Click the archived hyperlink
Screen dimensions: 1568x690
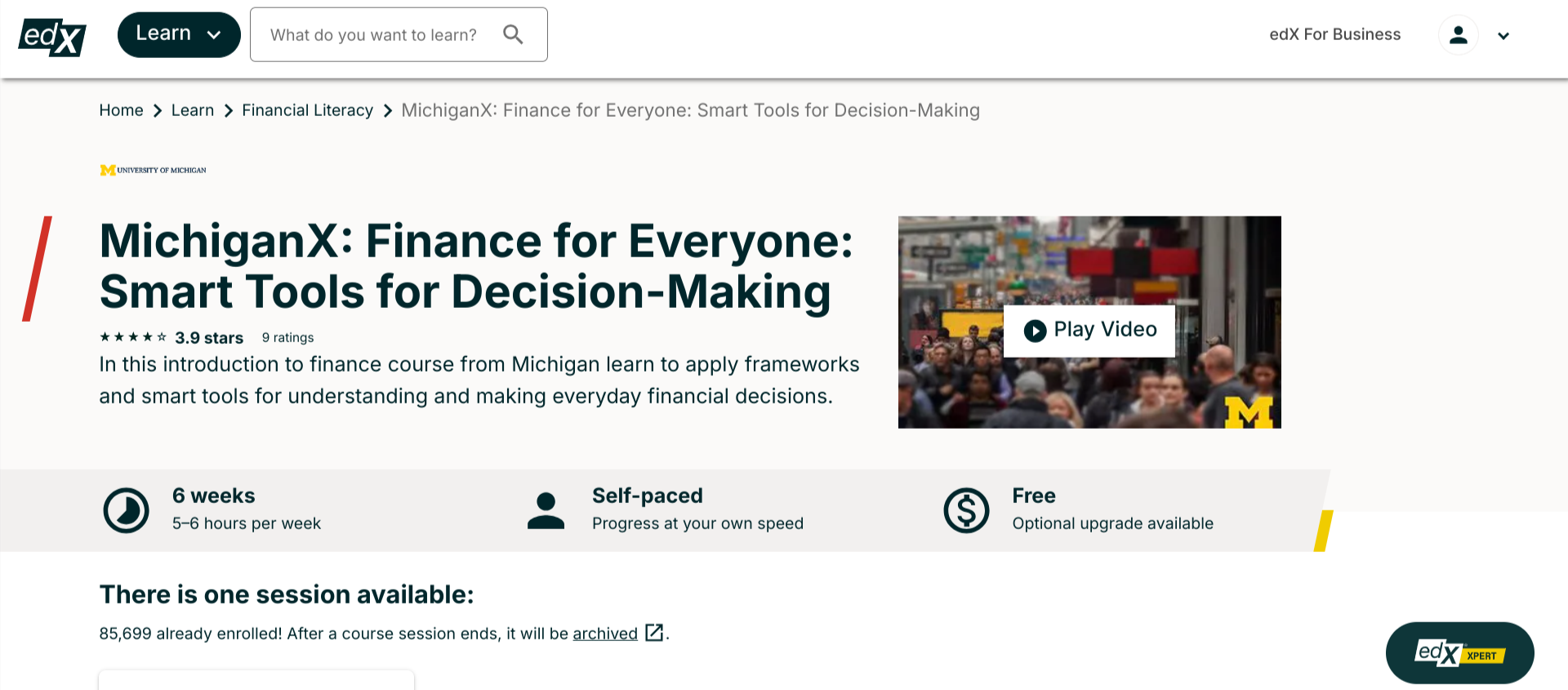[604, 634]
